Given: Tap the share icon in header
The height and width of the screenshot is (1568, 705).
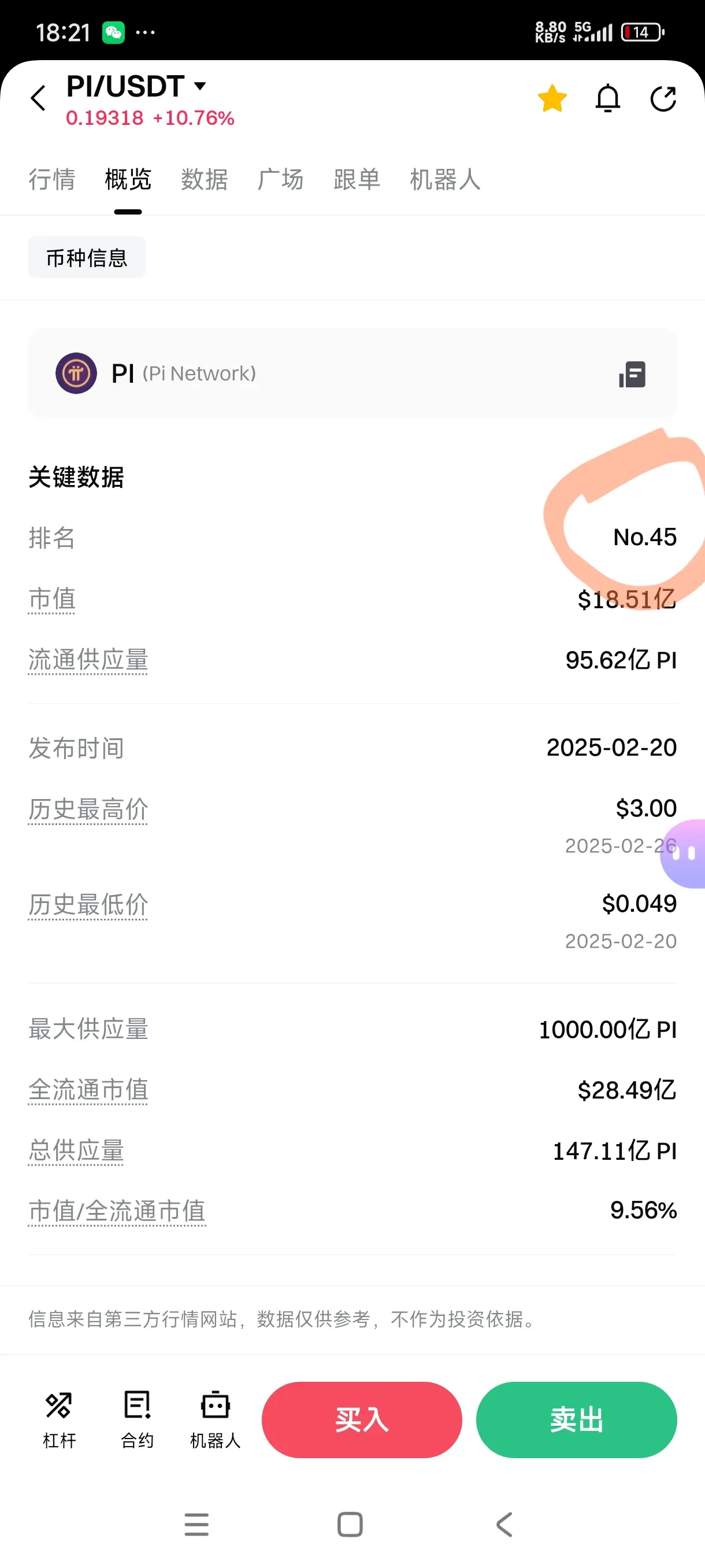Looking at the screenshot, I should pos(663,99).
